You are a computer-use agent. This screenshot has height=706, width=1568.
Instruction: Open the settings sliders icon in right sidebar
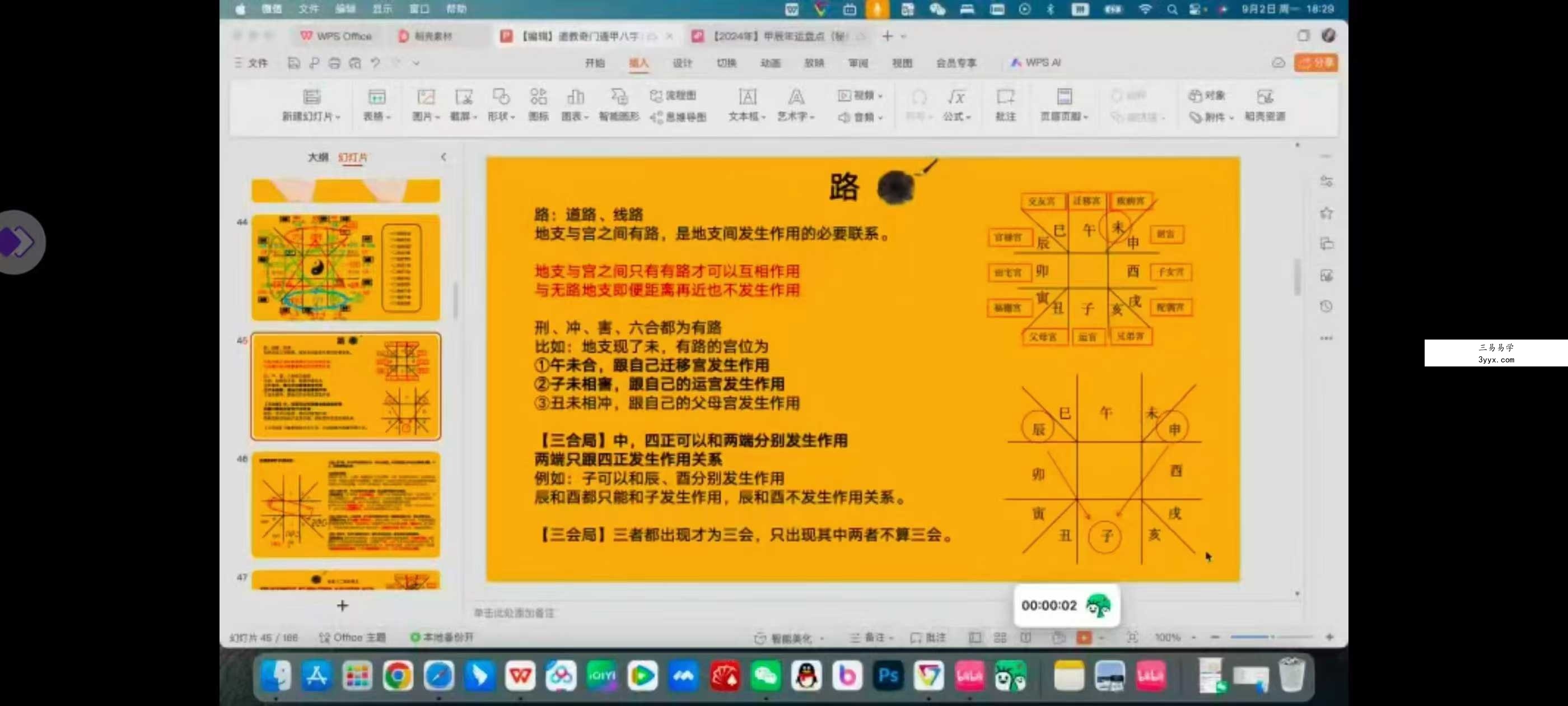click(x=1326, y=182)
